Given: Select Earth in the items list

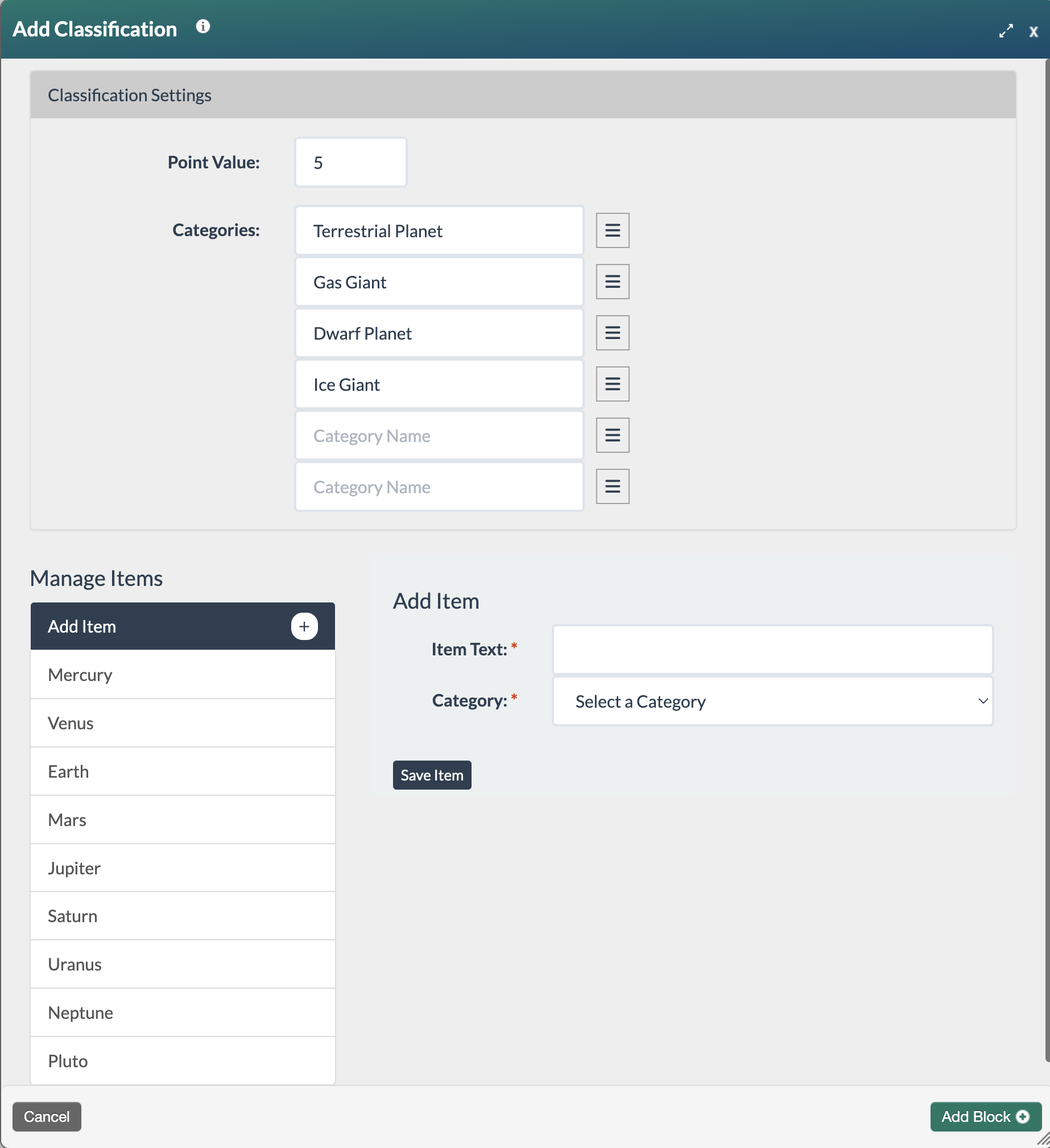Looking at the screenshot, I should coord(183,771).
